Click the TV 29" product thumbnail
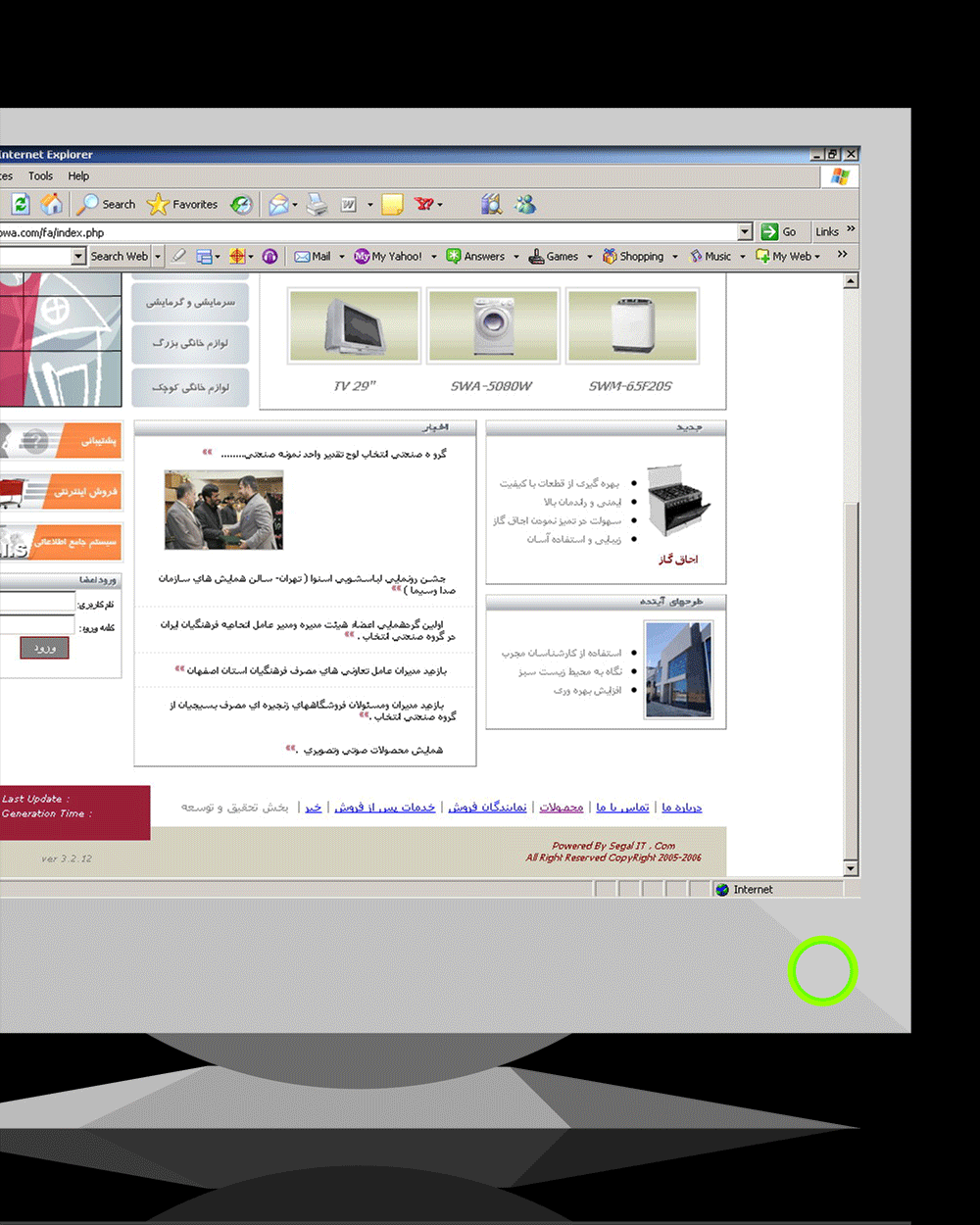The width and height of the screenshot is (980, 1225). (355, 326)
